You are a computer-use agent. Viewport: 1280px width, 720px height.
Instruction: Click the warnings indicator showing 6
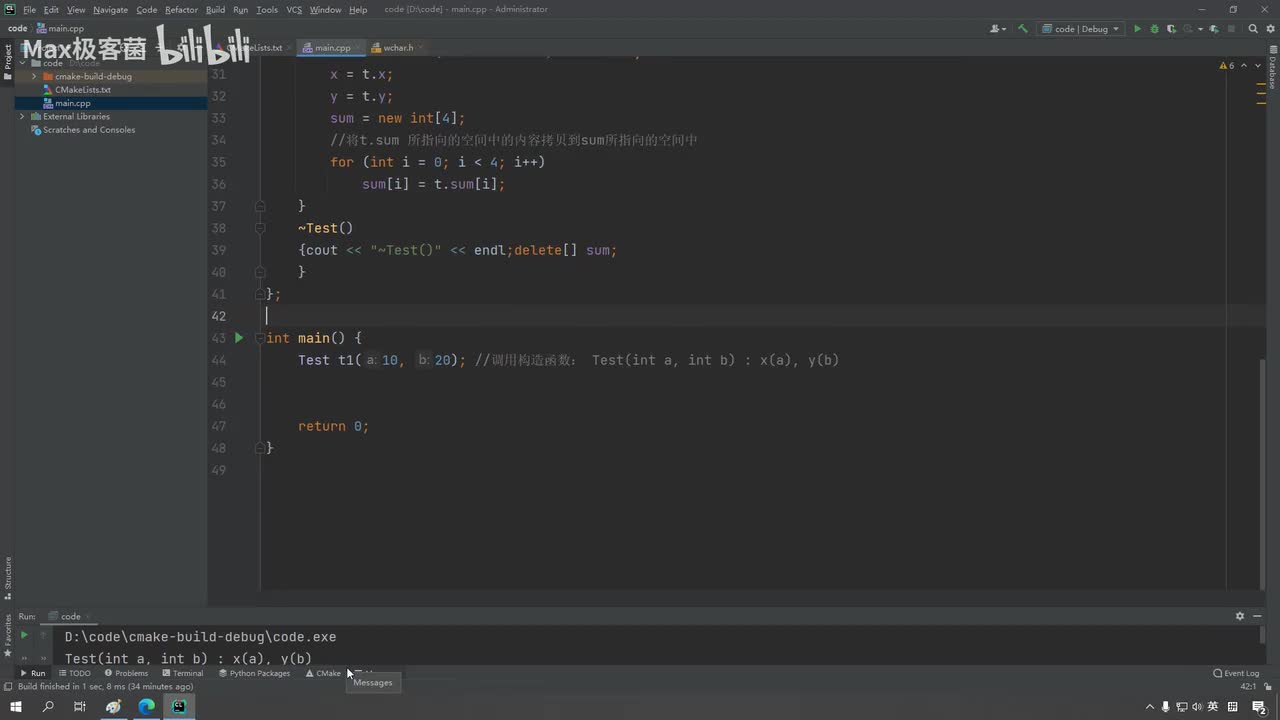point(1227,66)
